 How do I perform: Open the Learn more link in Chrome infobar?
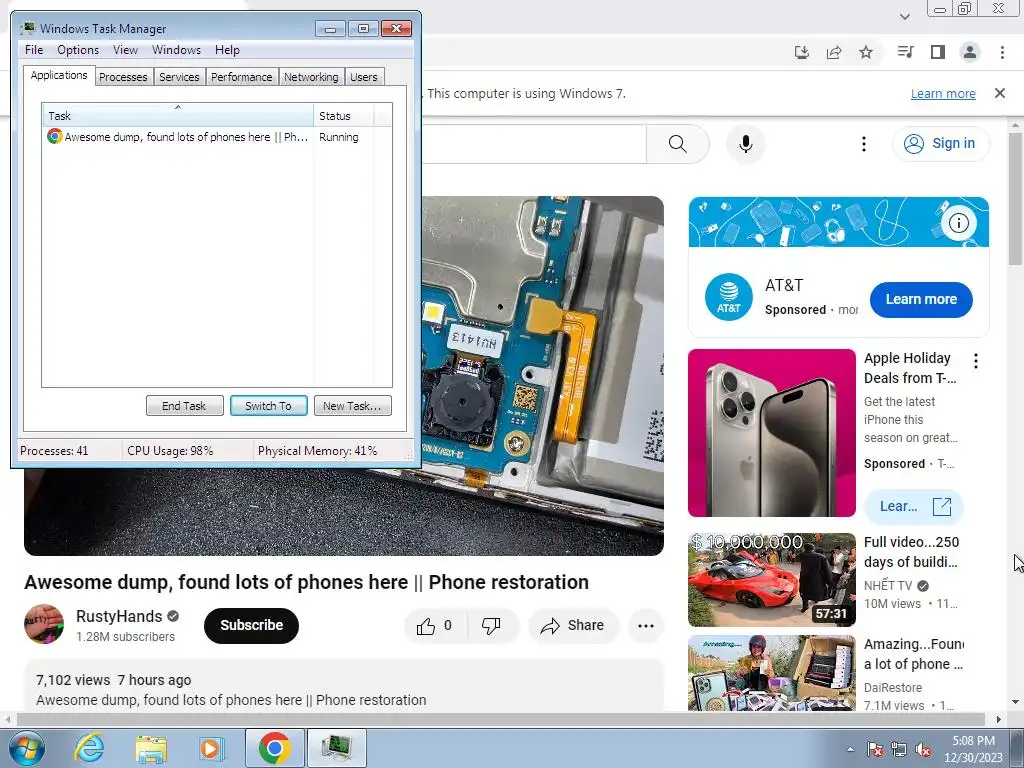(943, 93)
